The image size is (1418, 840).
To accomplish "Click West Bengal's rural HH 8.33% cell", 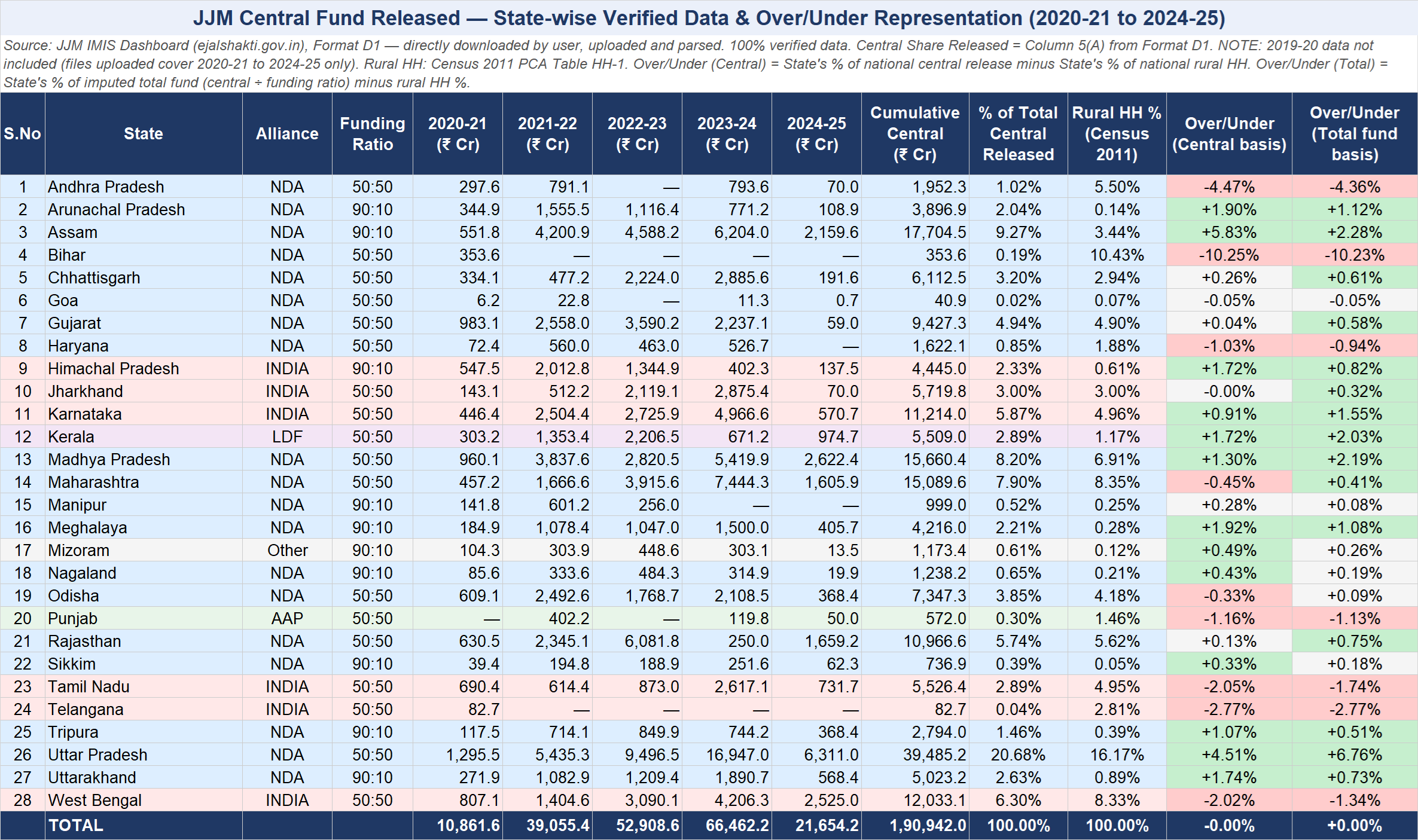I will tap(1117, 800).
